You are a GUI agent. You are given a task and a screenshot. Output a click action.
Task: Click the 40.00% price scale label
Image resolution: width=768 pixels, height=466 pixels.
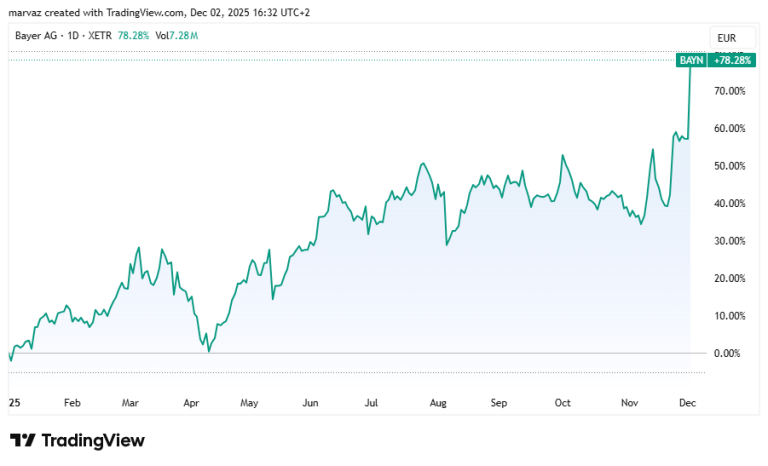[x=729, y=203]
